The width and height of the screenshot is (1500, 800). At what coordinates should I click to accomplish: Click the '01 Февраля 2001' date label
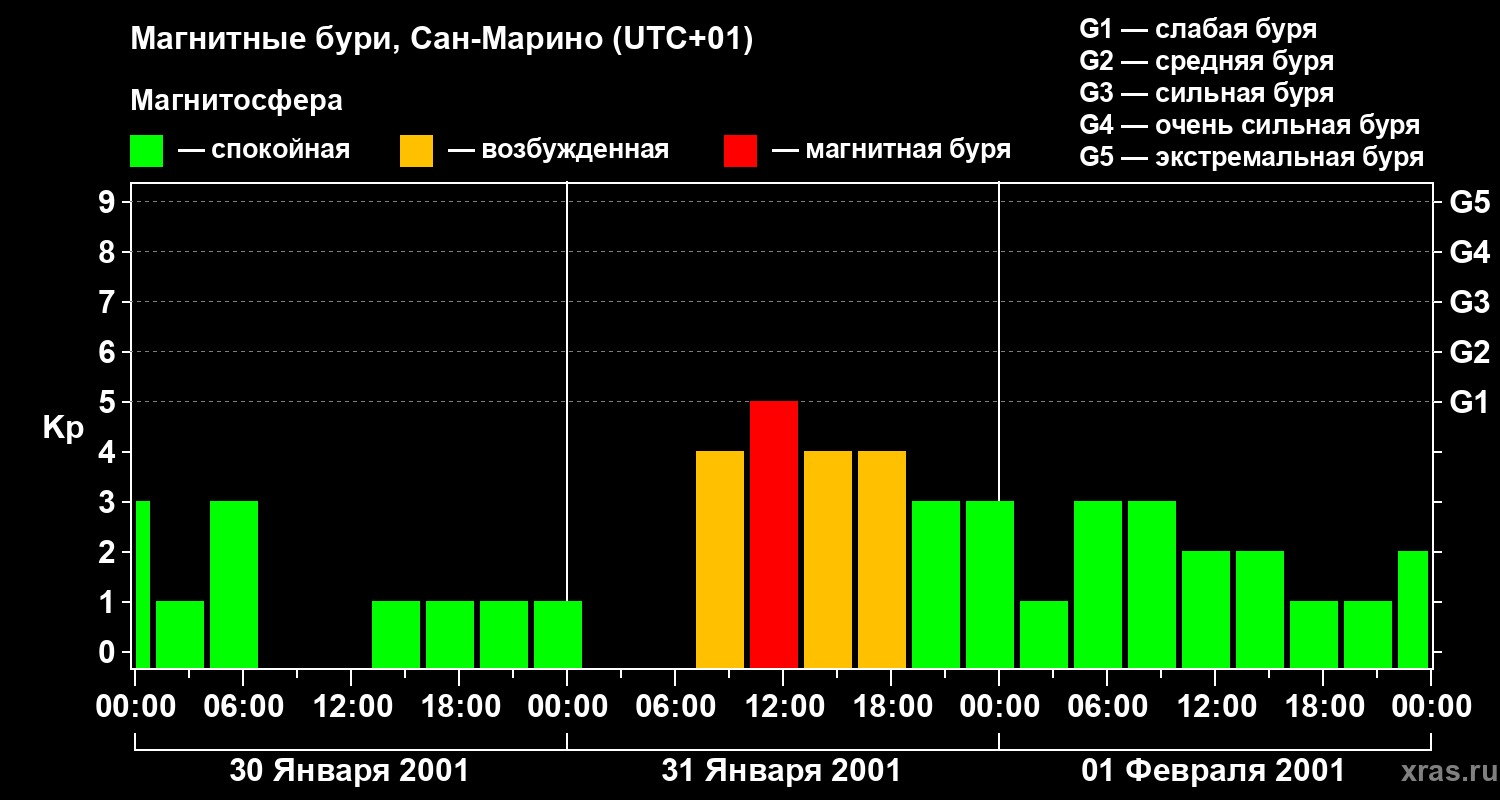1213,771
